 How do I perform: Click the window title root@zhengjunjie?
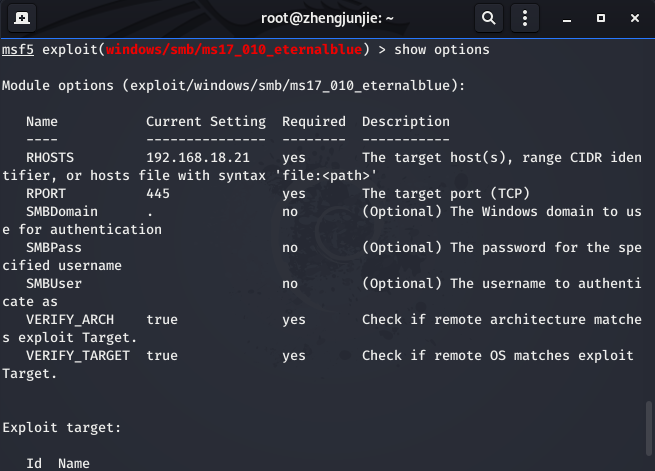(x=327, y=18)
